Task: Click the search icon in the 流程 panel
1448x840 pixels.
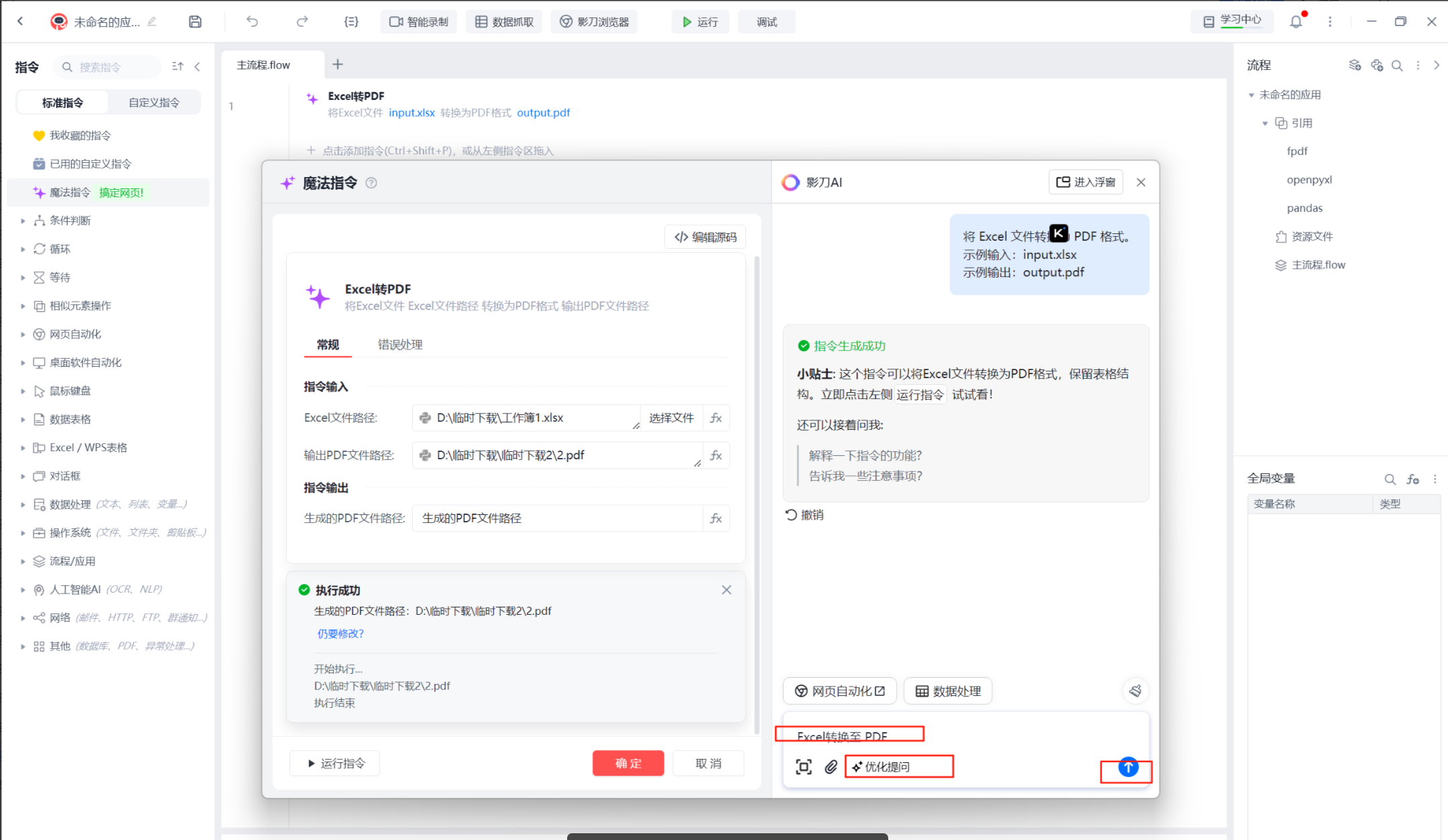Action: (1397, 65)
